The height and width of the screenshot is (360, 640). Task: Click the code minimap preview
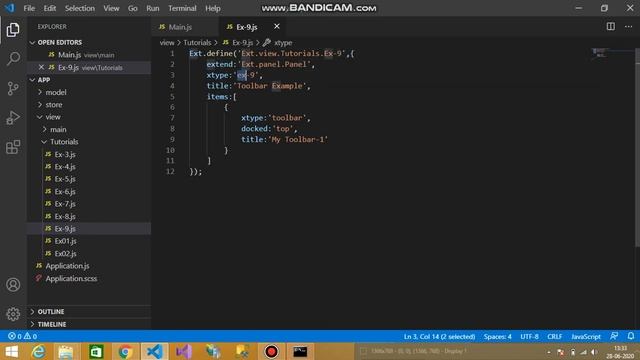pyautogui.click(x=600, y=53)
